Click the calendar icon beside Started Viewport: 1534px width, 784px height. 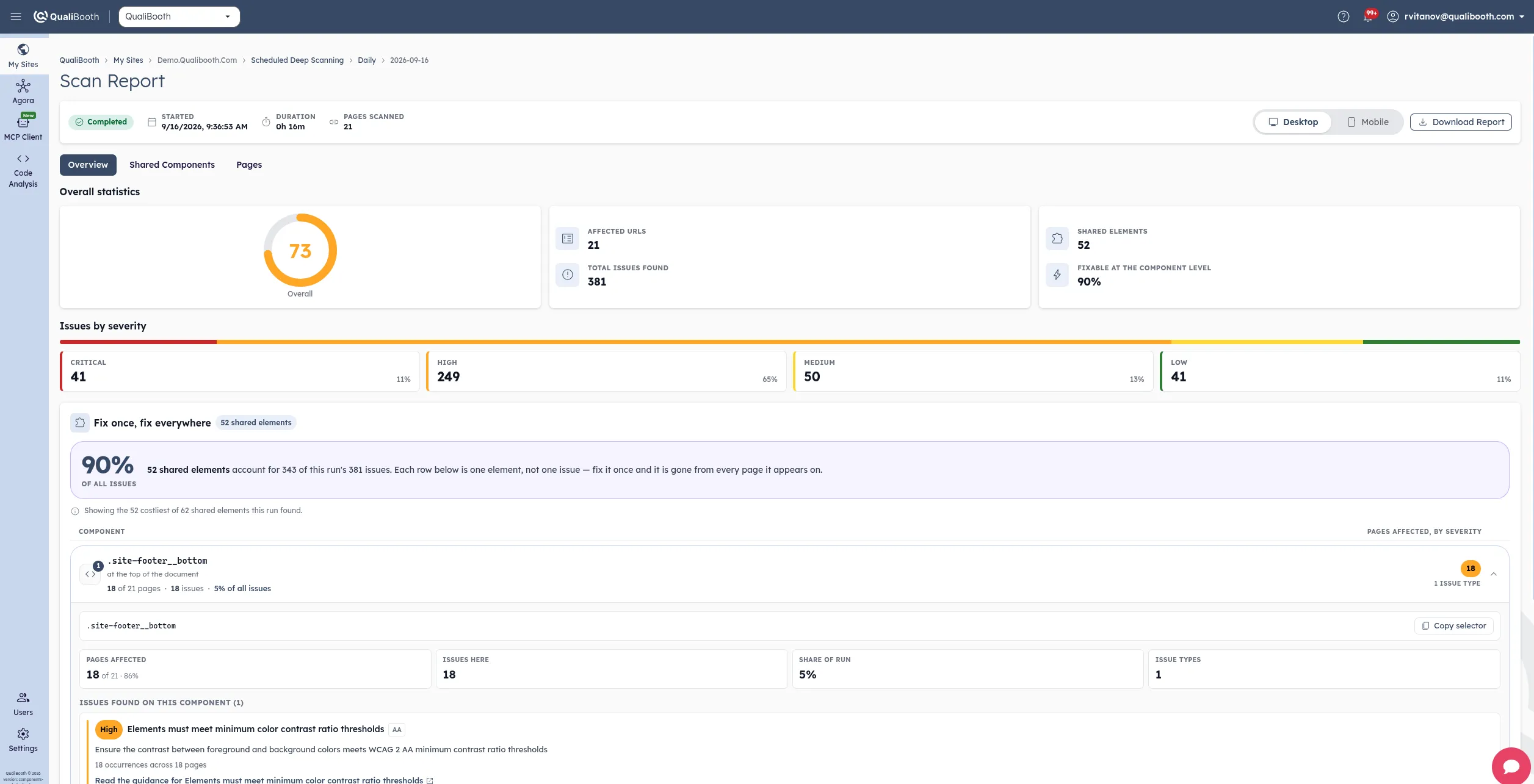pos(152,122)
